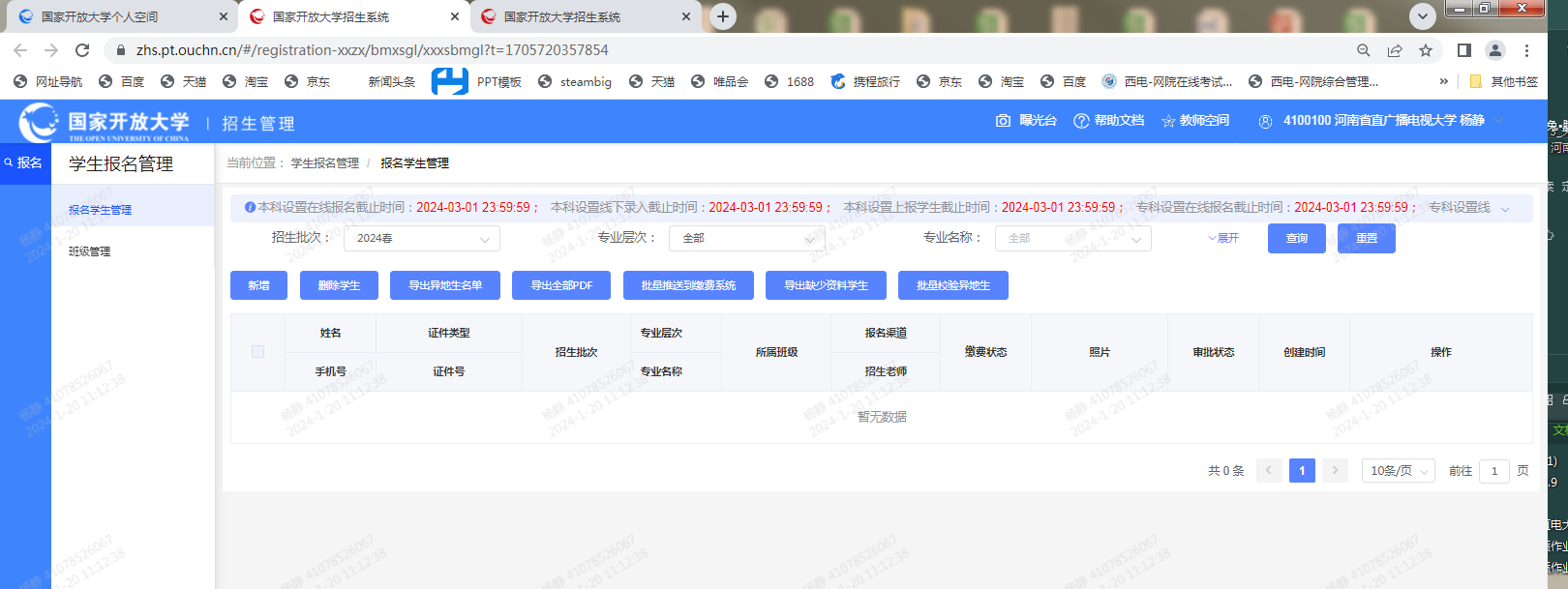
Task: Toggle the select-all checkbox in table header
Action: point(257,352)
